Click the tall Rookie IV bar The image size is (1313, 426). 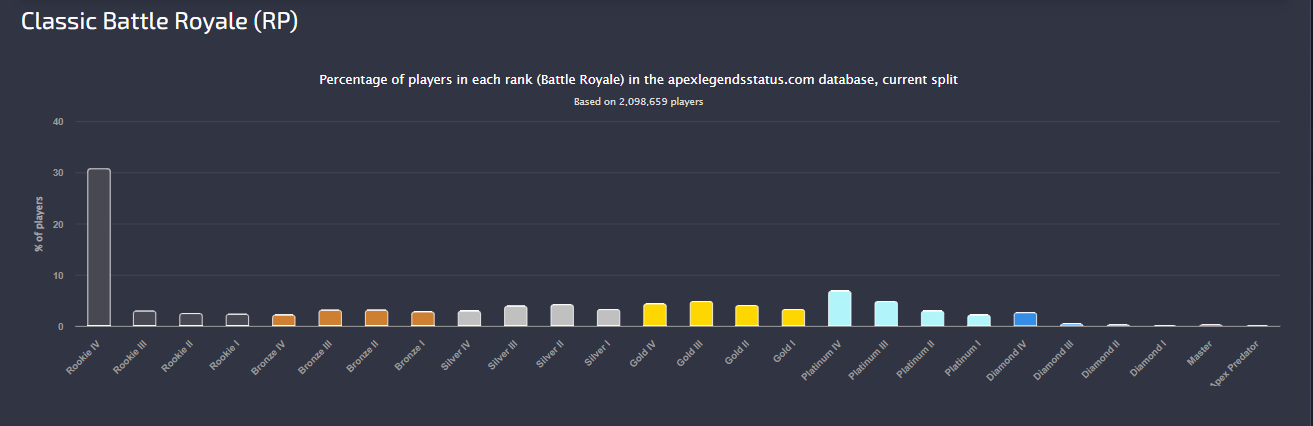point(99,247)
